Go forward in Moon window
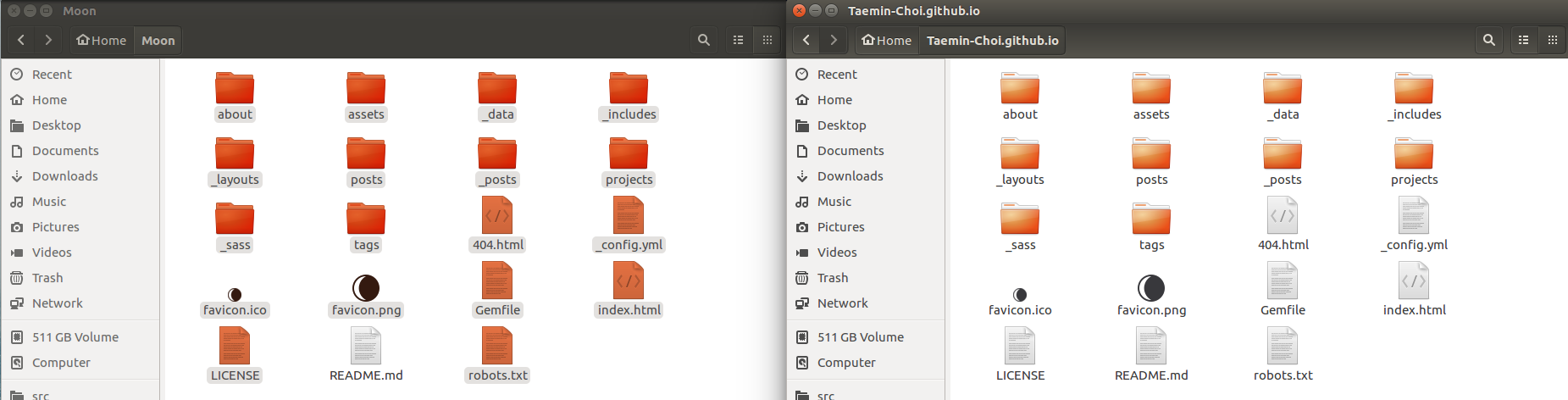Screen dimensions: 1568x400 [48, 40]
